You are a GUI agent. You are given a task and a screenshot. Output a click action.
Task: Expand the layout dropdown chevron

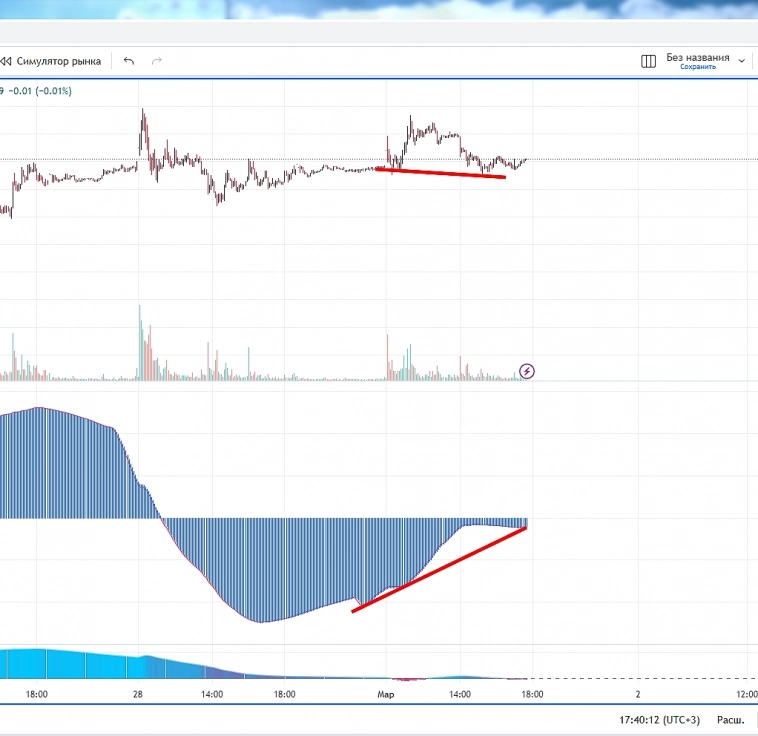[x=741, y=61]
